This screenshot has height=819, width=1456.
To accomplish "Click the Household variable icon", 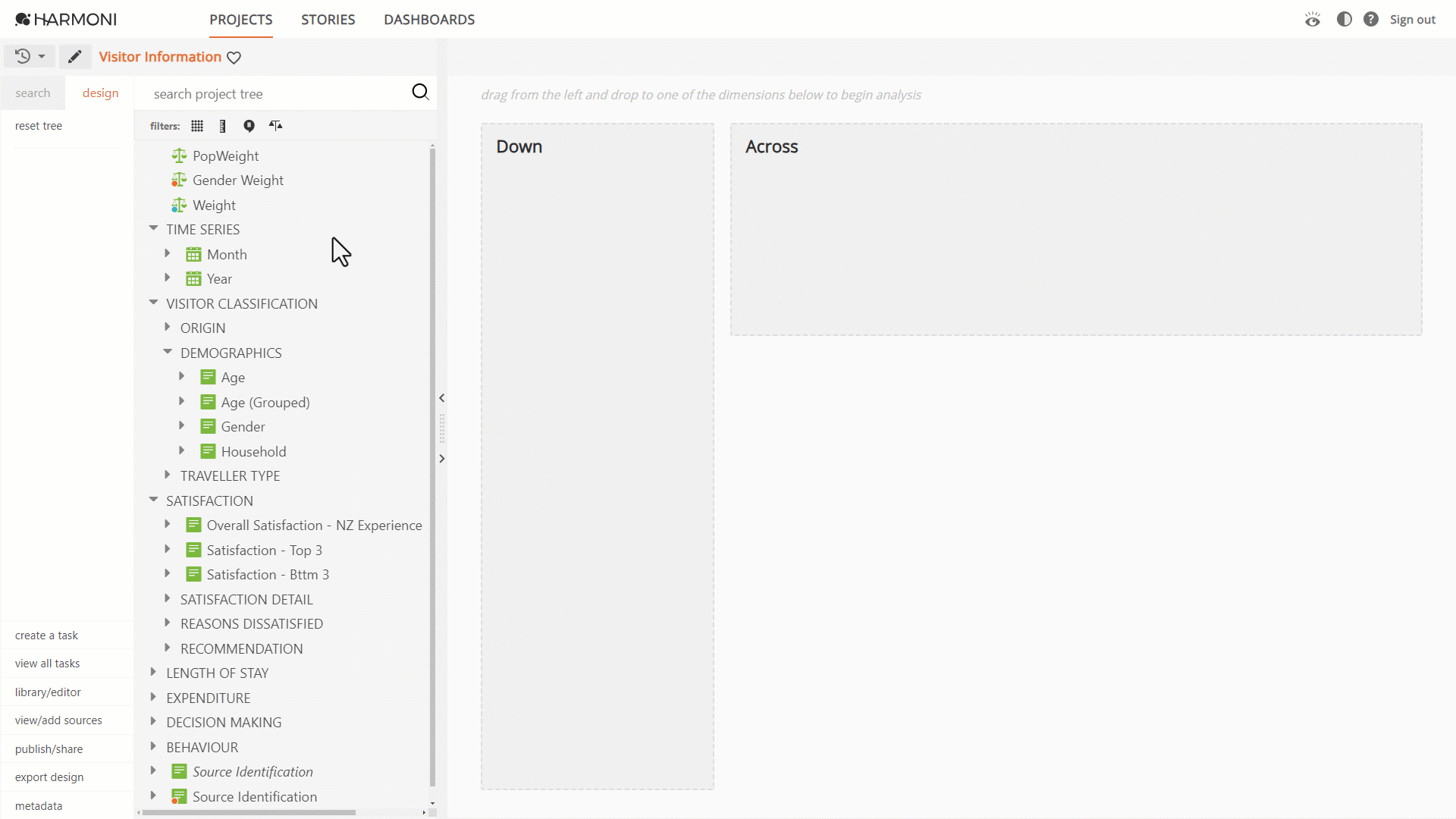I will [x=208, y=451].
